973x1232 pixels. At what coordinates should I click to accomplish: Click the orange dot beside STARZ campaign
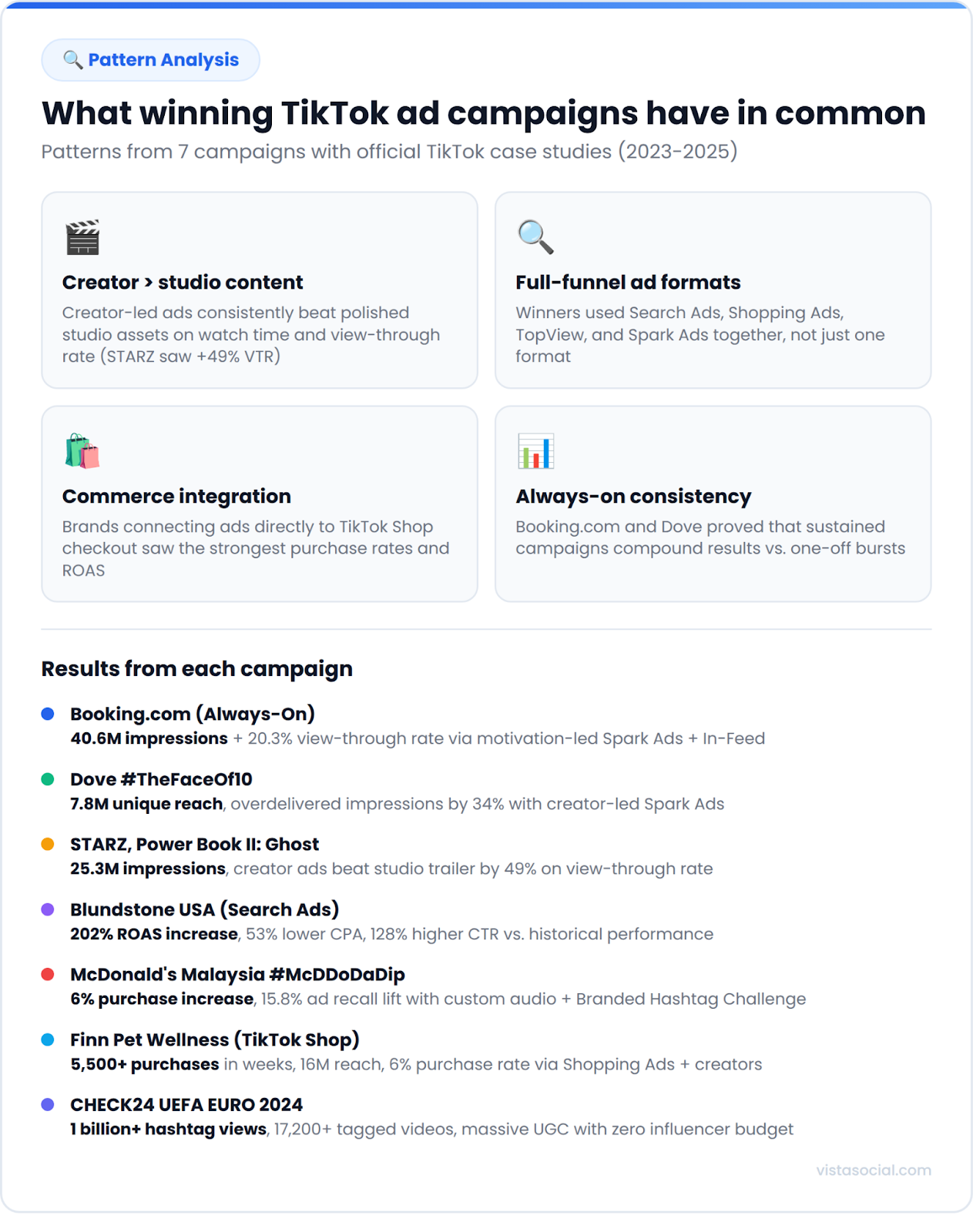[48, 844]
